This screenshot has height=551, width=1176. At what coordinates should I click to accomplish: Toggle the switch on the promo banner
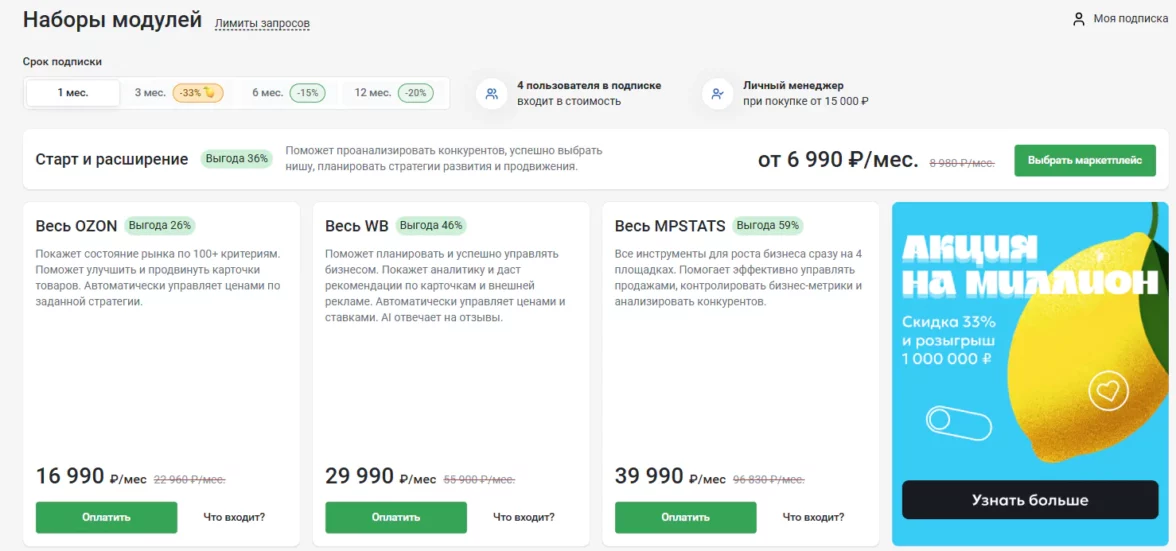click(958, 420)
